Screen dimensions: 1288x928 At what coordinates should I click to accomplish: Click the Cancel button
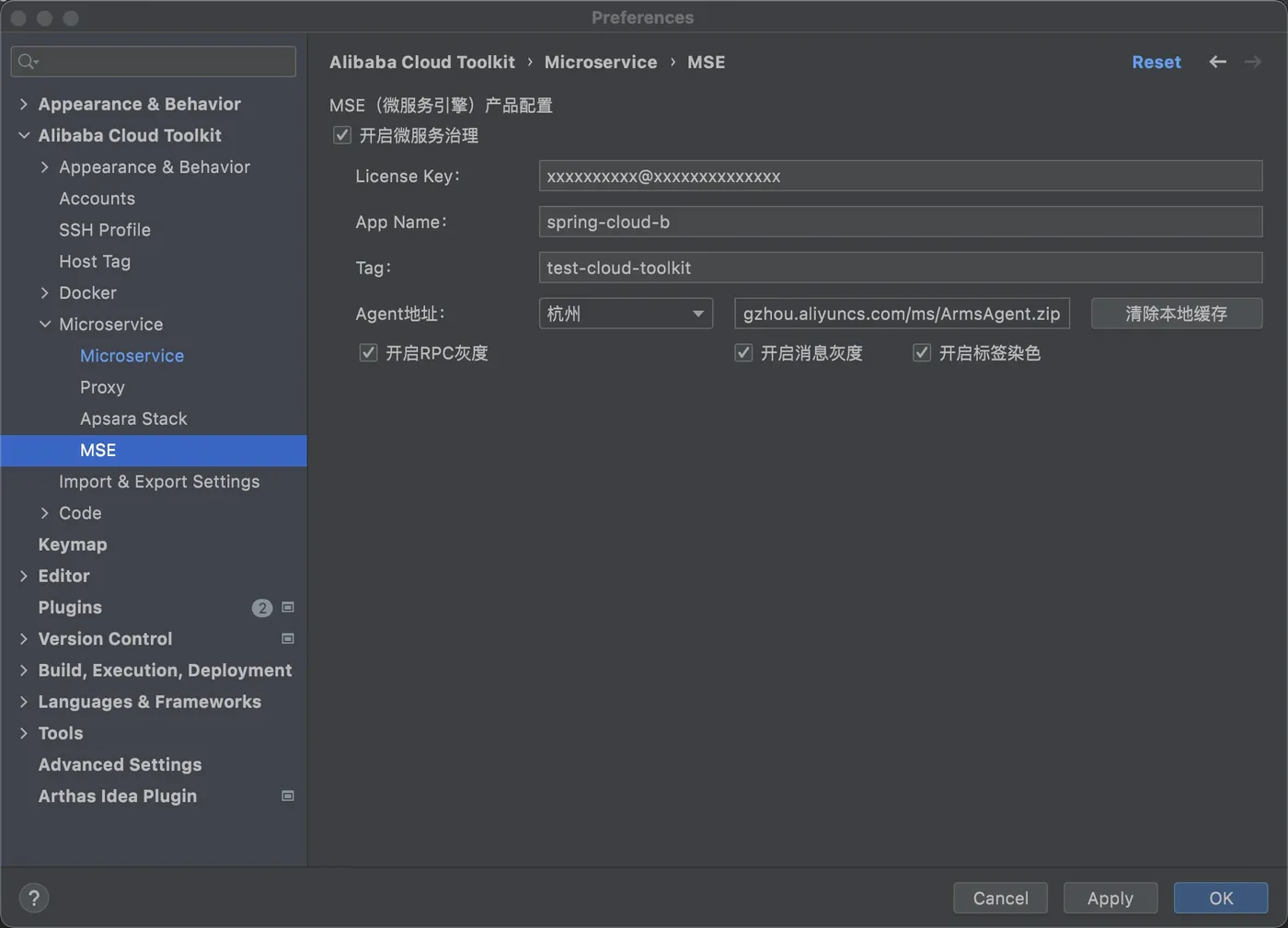tap(1000, 898)
